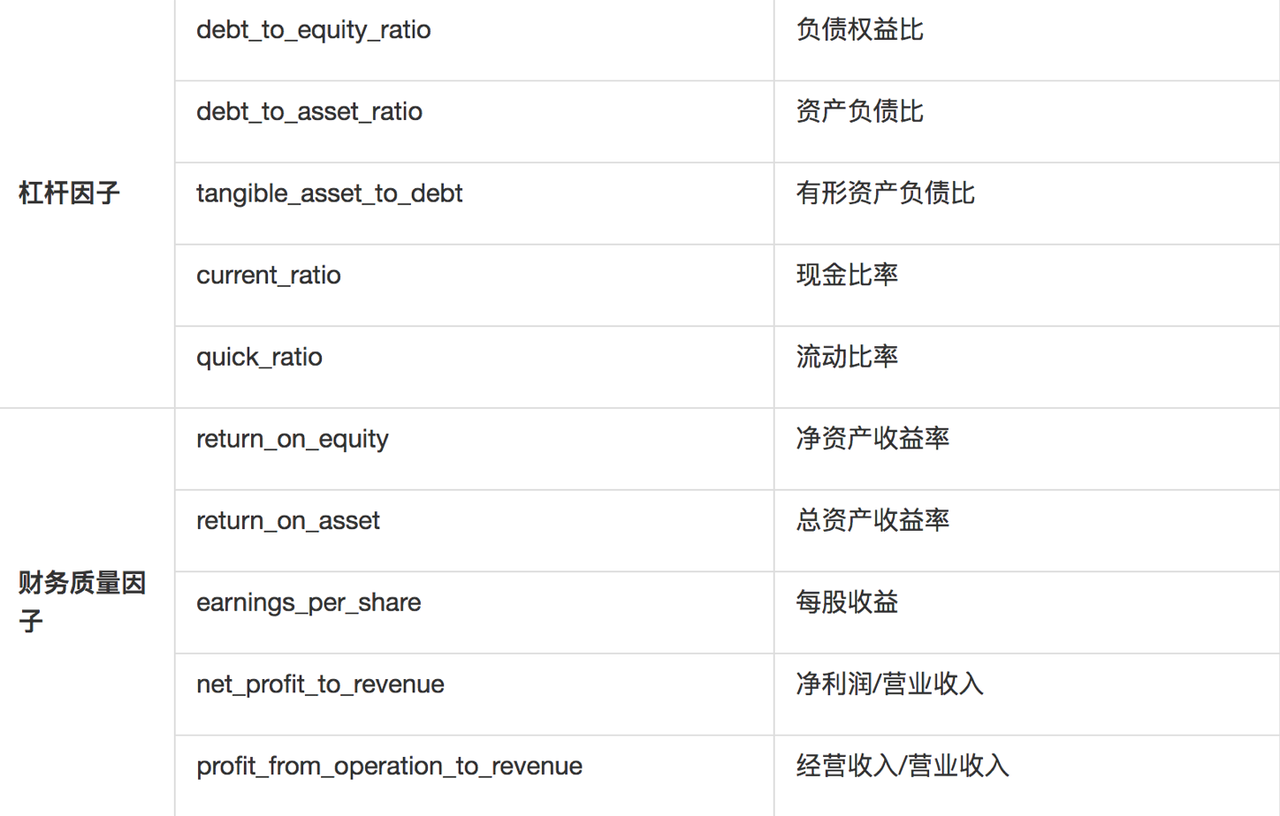The height and width of the screenshot is (816, 1280).
Task: Click profit_from_operation_to_revenue cell
Action: (389, 767)
